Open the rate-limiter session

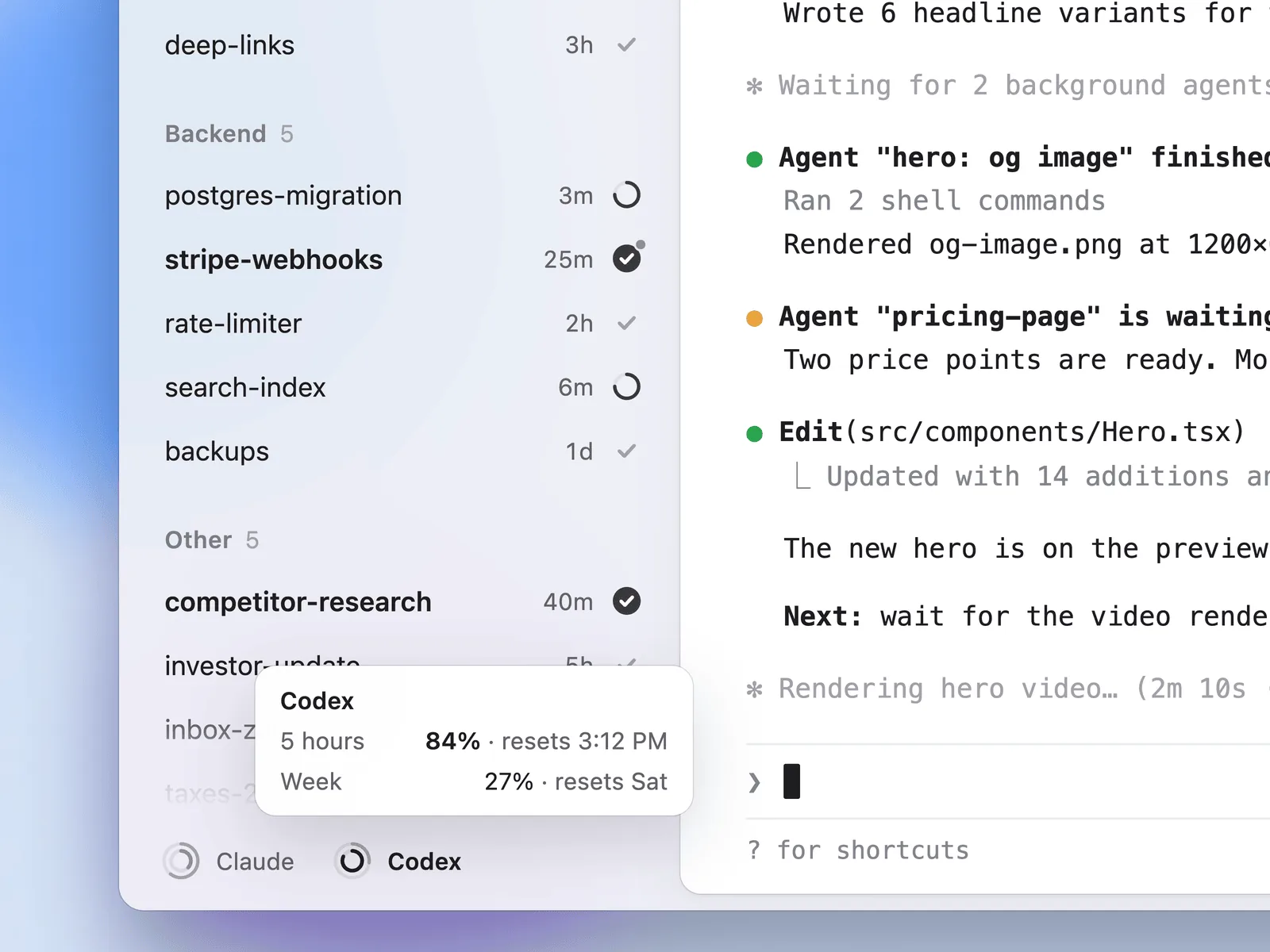point(402,324)
